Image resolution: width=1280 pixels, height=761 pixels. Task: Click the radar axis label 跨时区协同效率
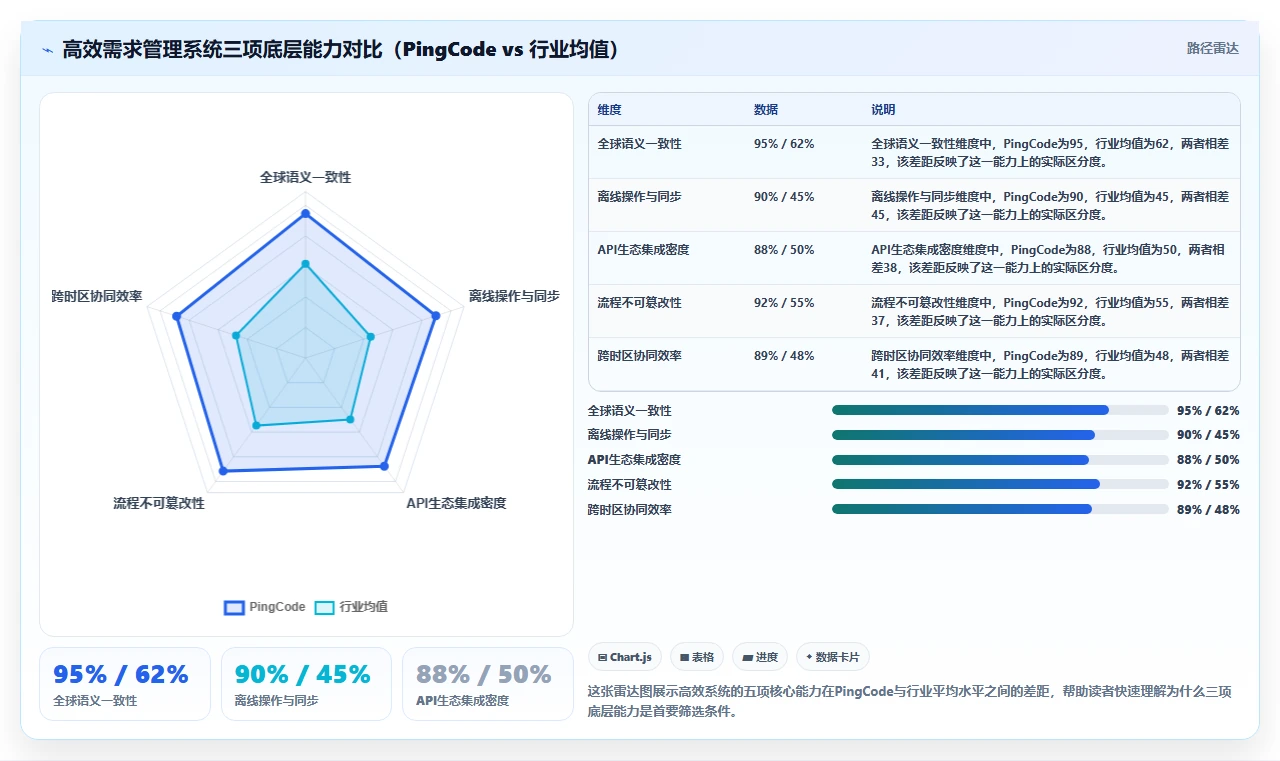[97, 296]
